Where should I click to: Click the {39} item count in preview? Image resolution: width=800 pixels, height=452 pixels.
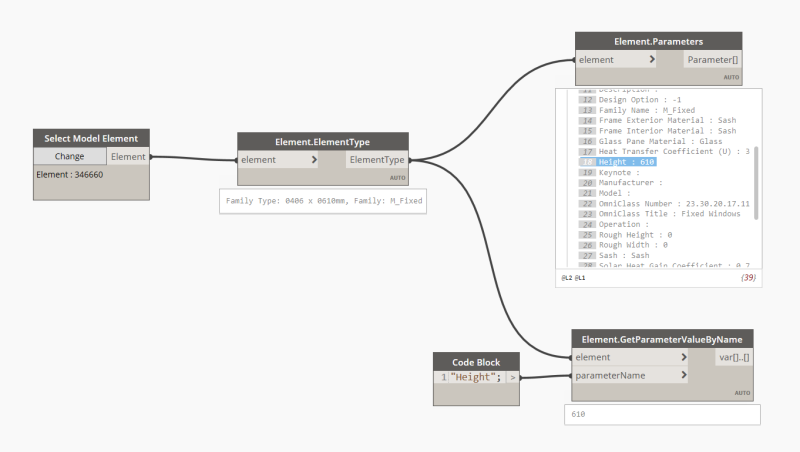[x=748, y=278]
